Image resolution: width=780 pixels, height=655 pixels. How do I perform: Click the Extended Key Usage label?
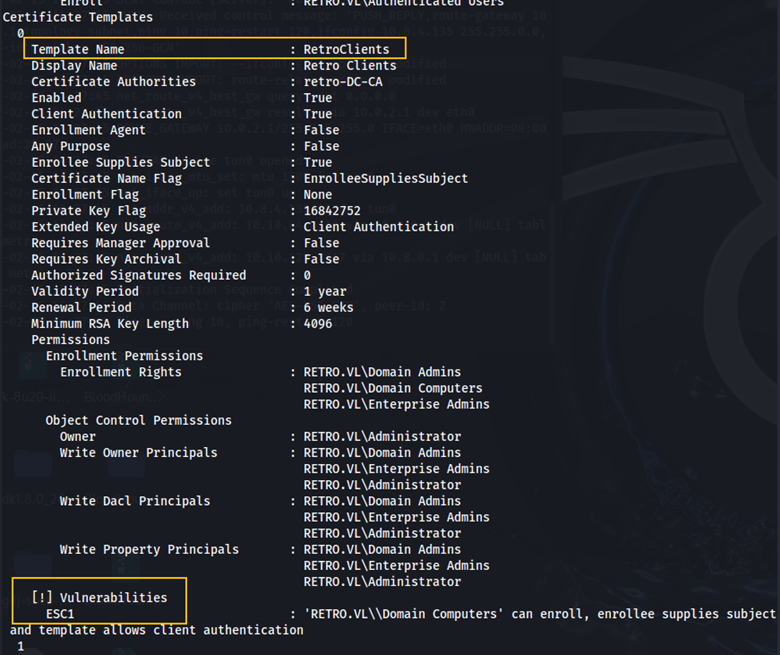(95, 227)
